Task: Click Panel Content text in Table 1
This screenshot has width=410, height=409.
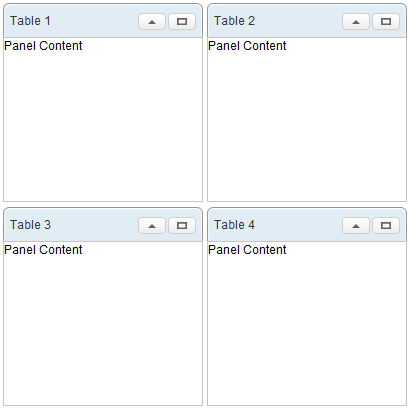Action: point(43,46)
